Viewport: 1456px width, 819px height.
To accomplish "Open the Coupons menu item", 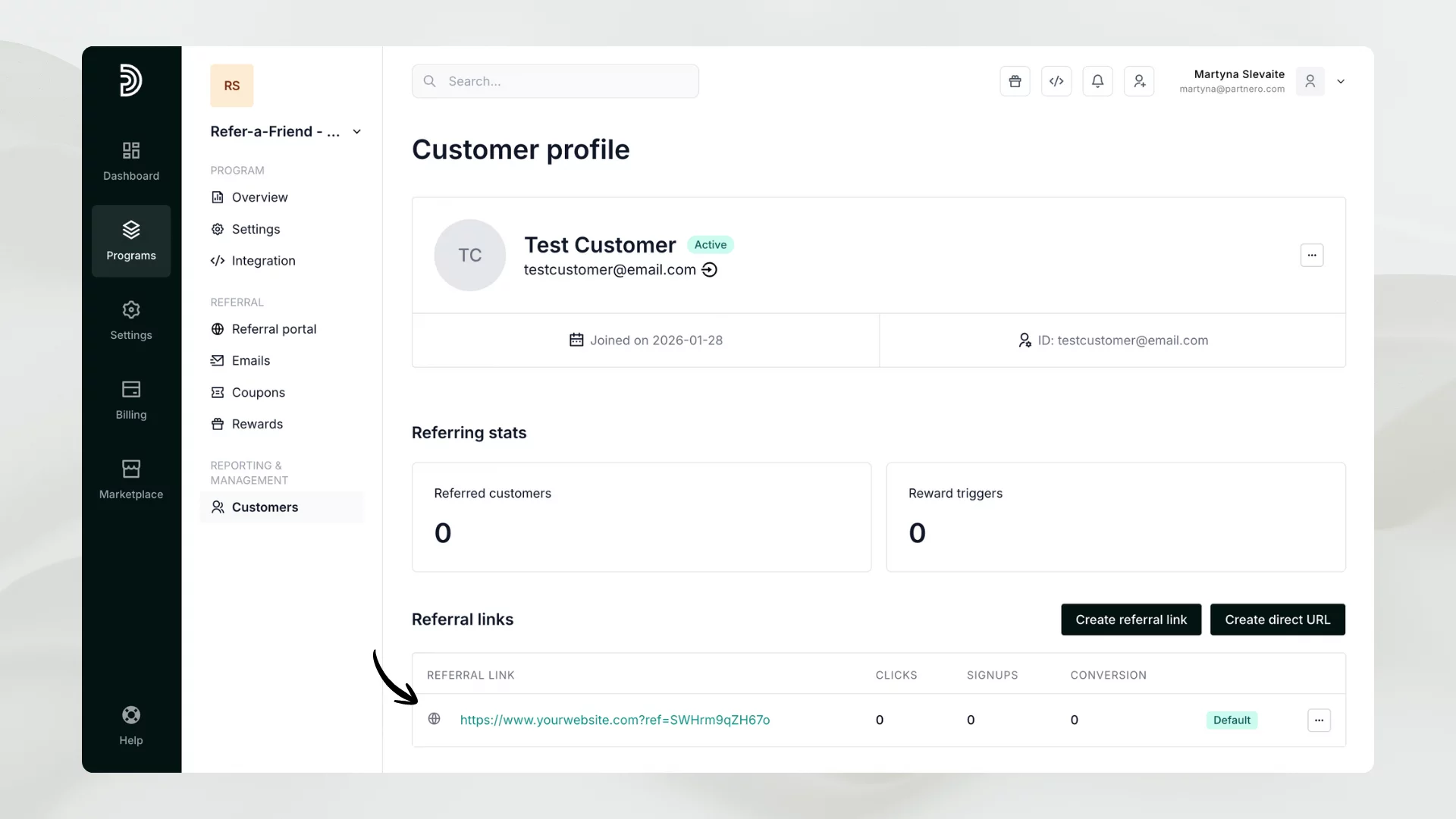I will tap(258, 393).
